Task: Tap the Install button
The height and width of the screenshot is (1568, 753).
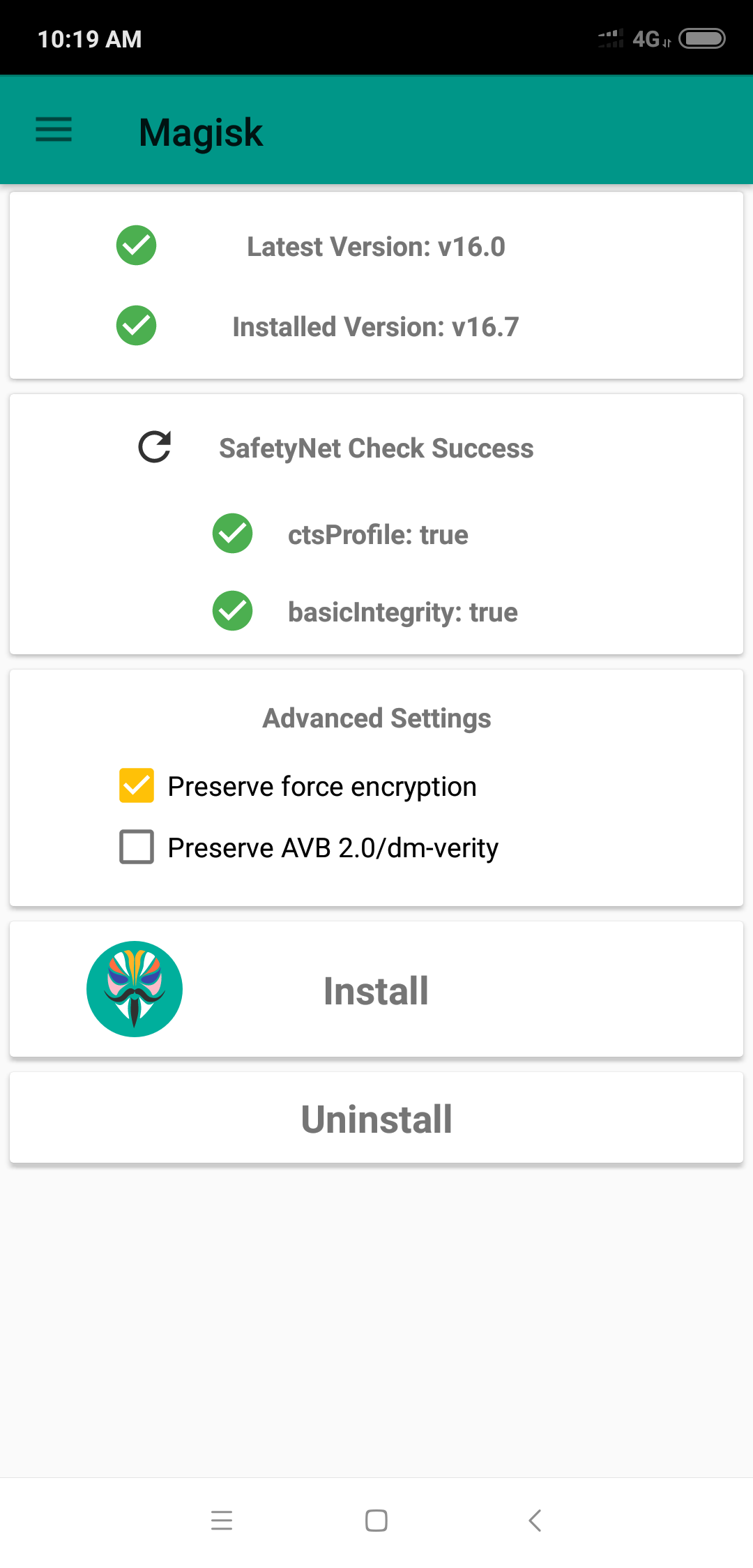Action: (x=376, y=989)
